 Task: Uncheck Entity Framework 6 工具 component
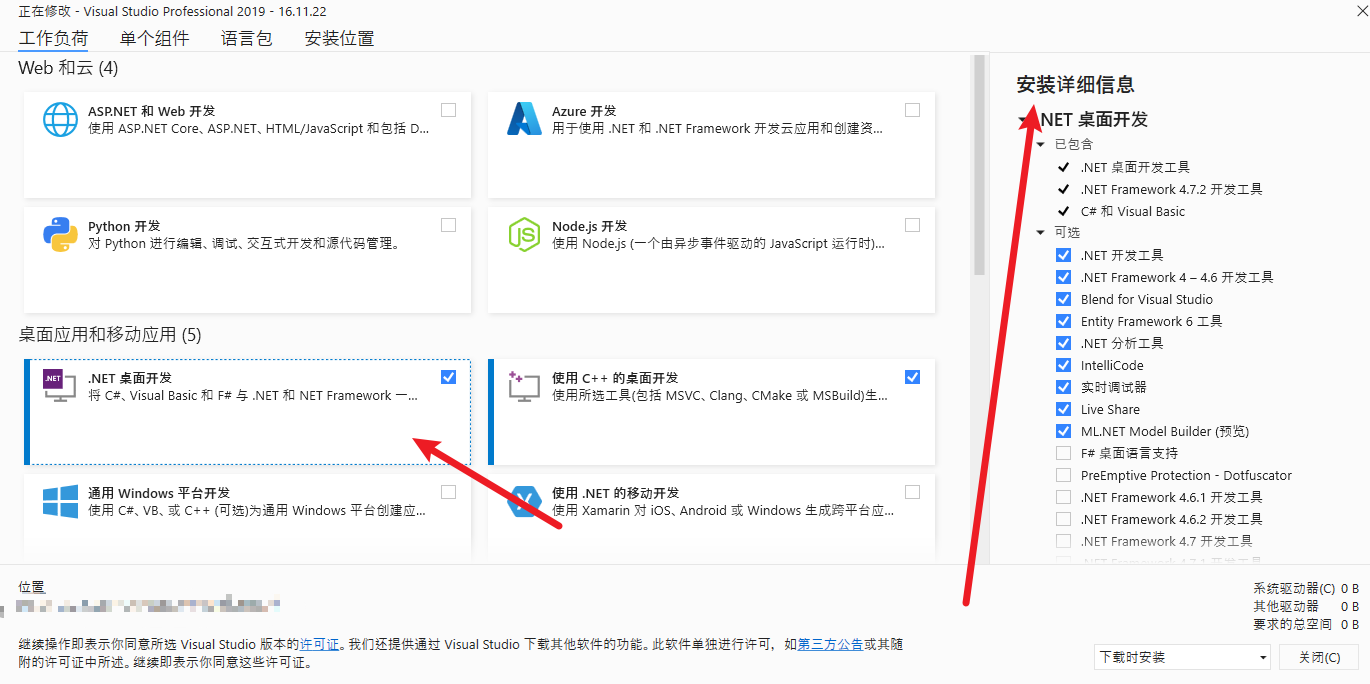[x=1063, y=321]
